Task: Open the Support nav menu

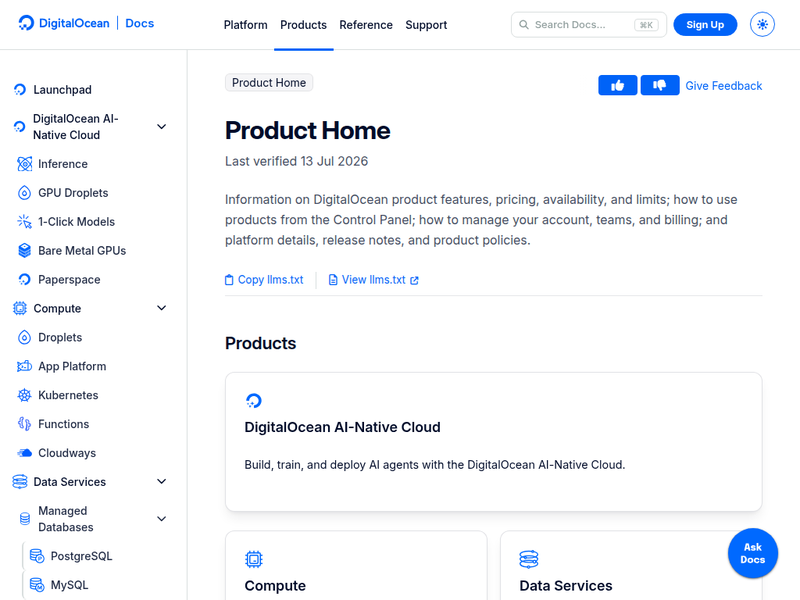Action: pos(426,25)
